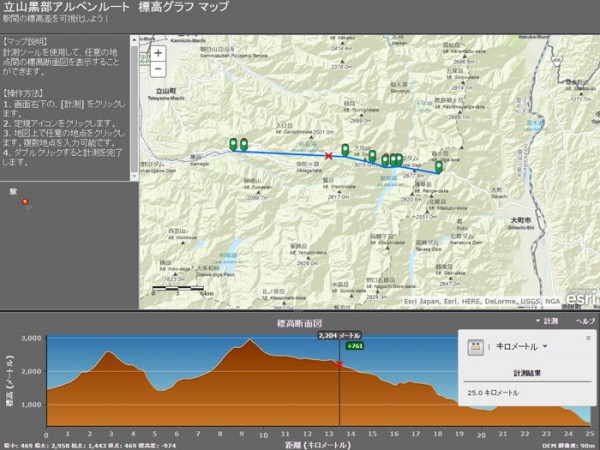600x450 pixels.
Task: Click the 2,204 メートル elevation tooltip
Action: 339,336
